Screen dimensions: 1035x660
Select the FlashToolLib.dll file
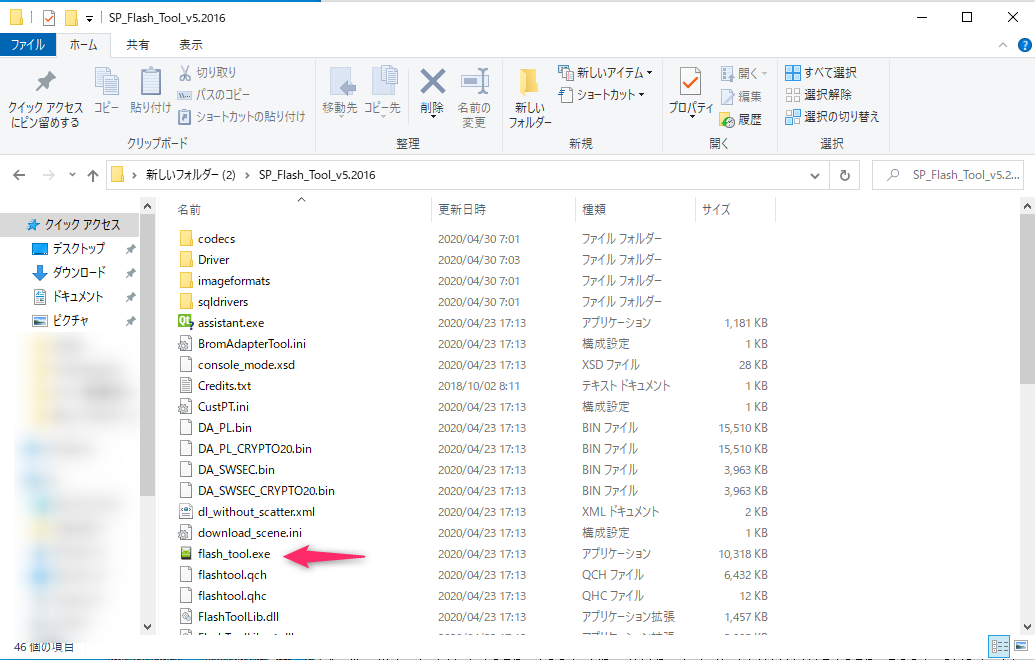click(x=238, y=616)
